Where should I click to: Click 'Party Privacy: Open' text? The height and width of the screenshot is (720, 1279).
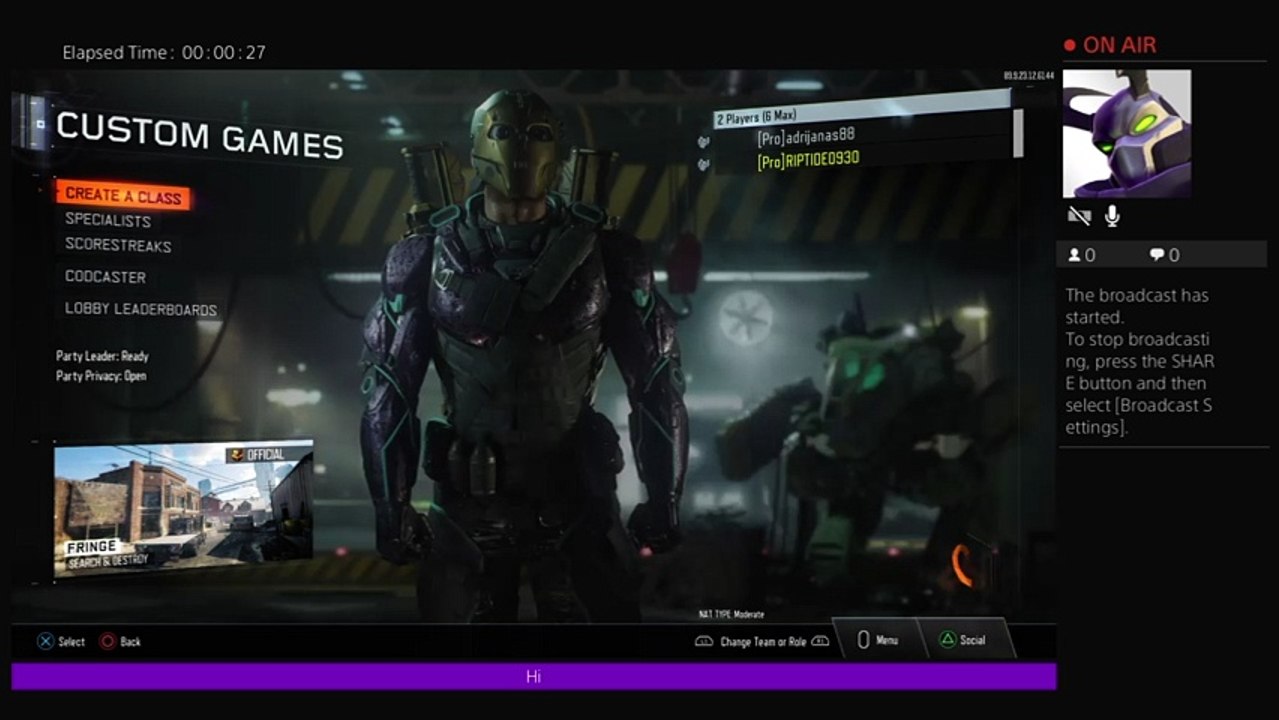click(101, 376)
